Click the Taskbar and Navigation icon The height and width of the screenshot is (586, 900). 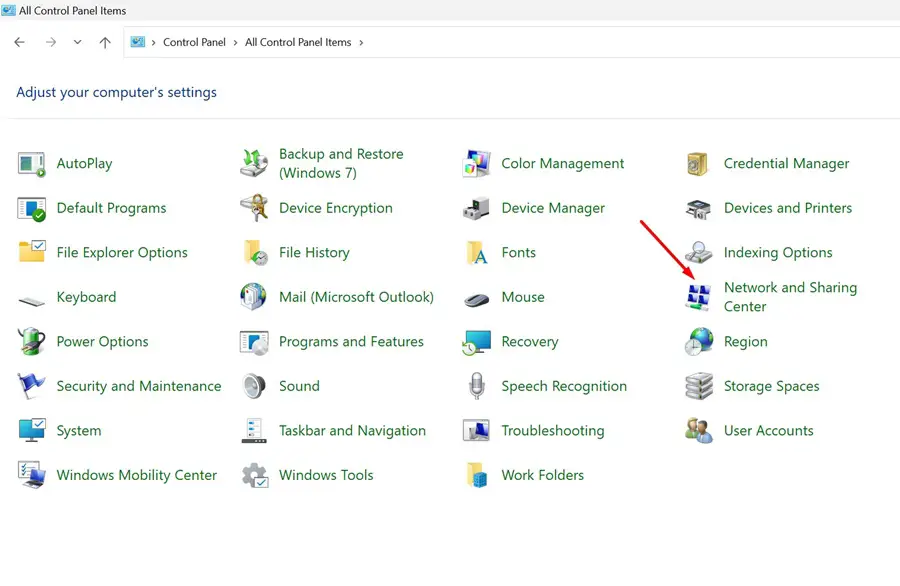pos(254,431)
